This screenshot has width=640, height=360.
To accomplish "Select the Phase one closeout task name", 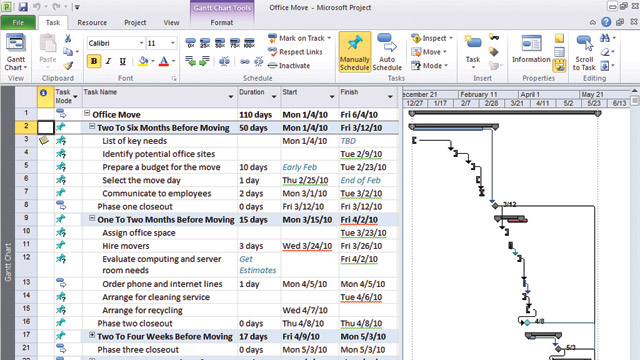I will [135, 207].
